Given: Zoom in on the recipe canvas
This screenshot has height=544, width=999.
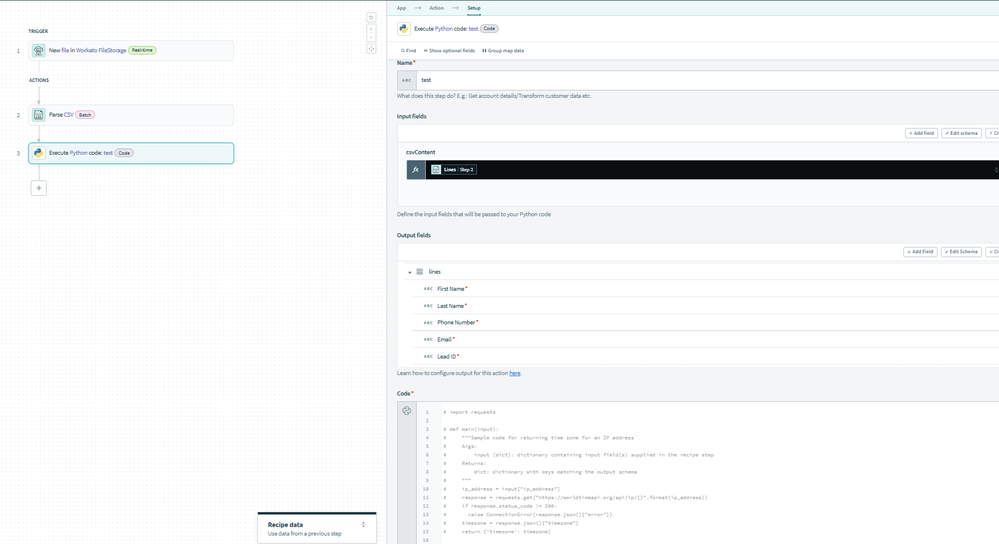Looking at the screenshot, I should [371, 29].
